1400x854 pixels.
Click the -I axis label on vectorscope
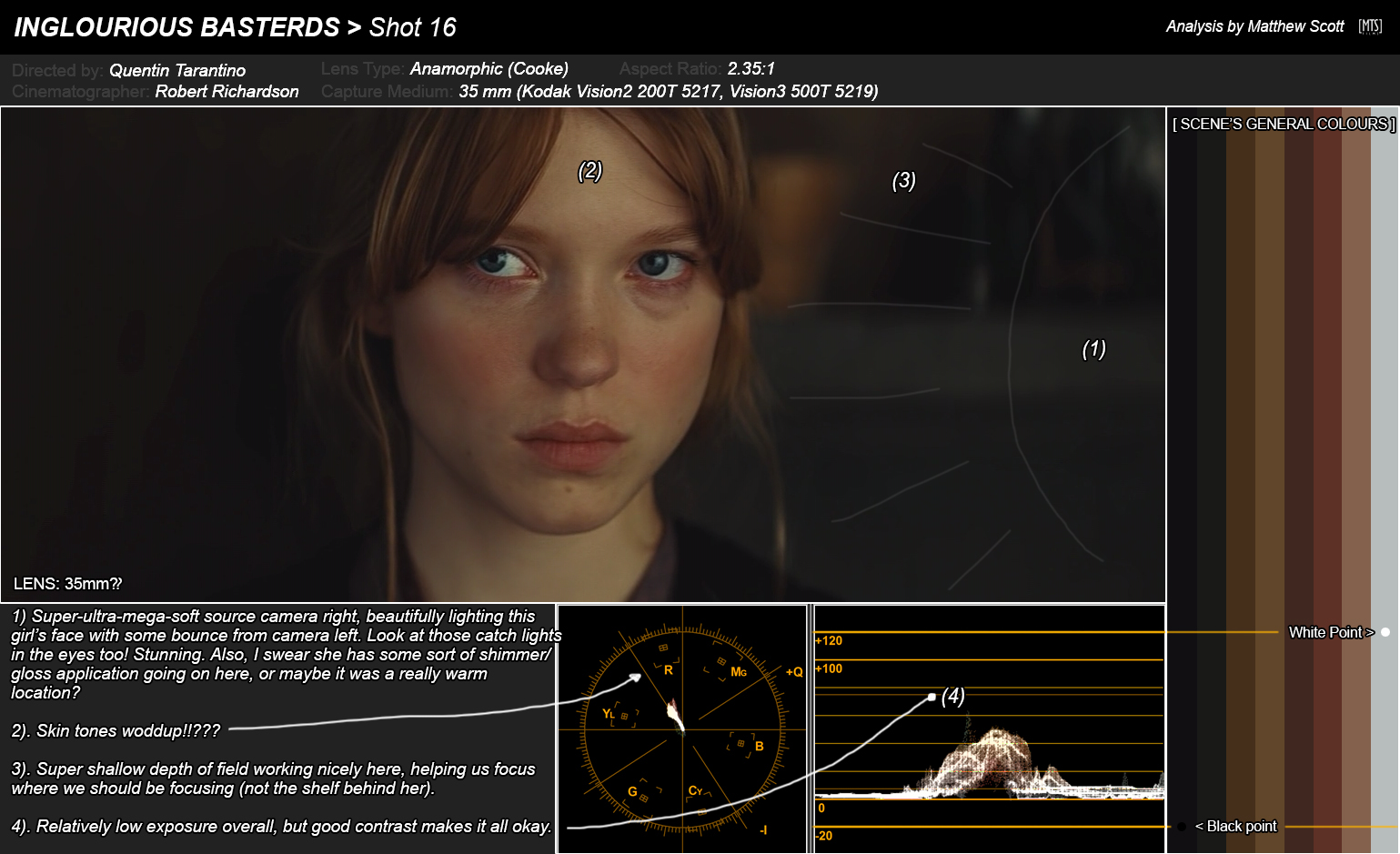click(763, 829)
